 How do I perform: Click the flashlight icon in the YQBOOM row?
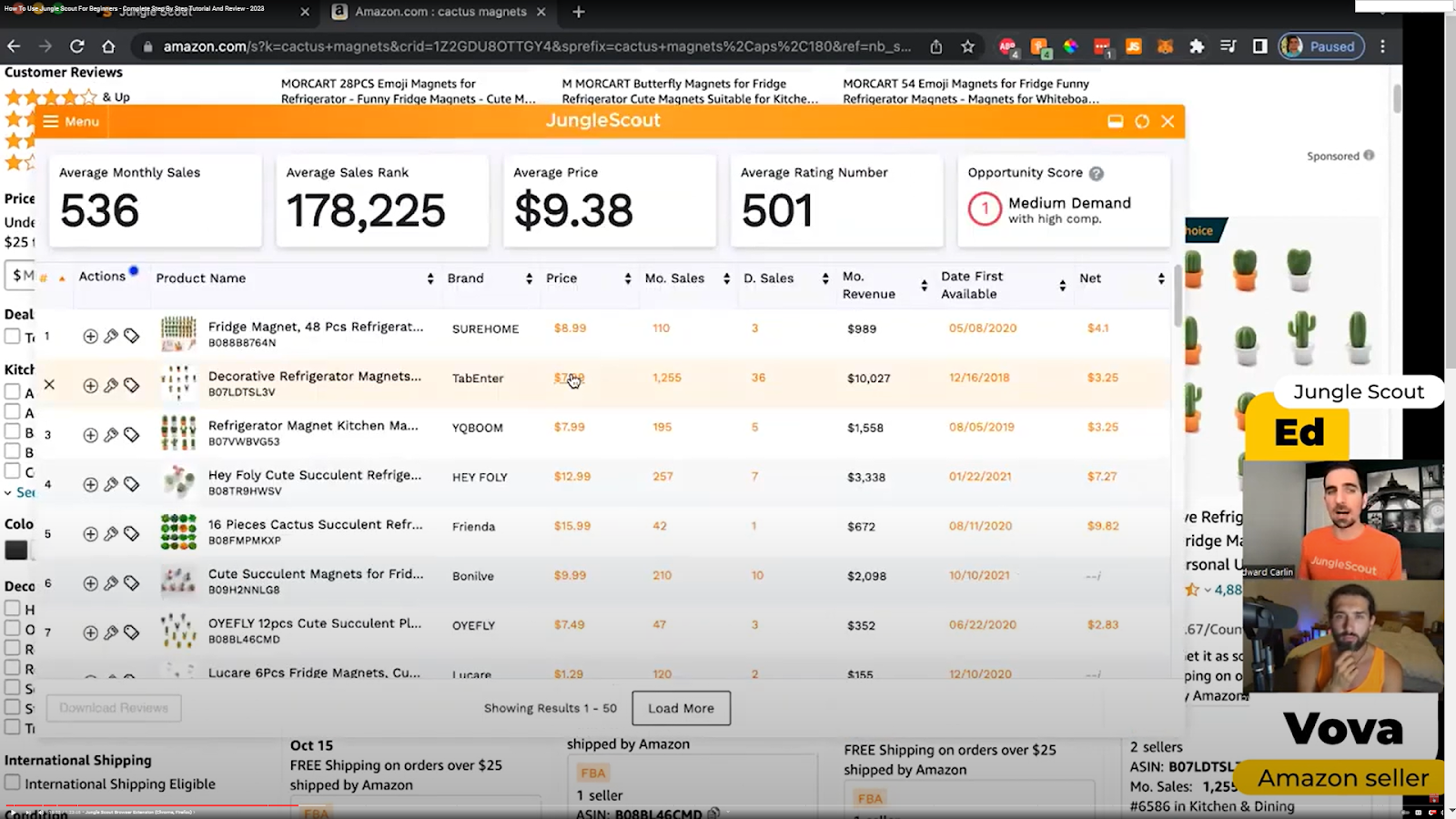[x=111, y=435]
